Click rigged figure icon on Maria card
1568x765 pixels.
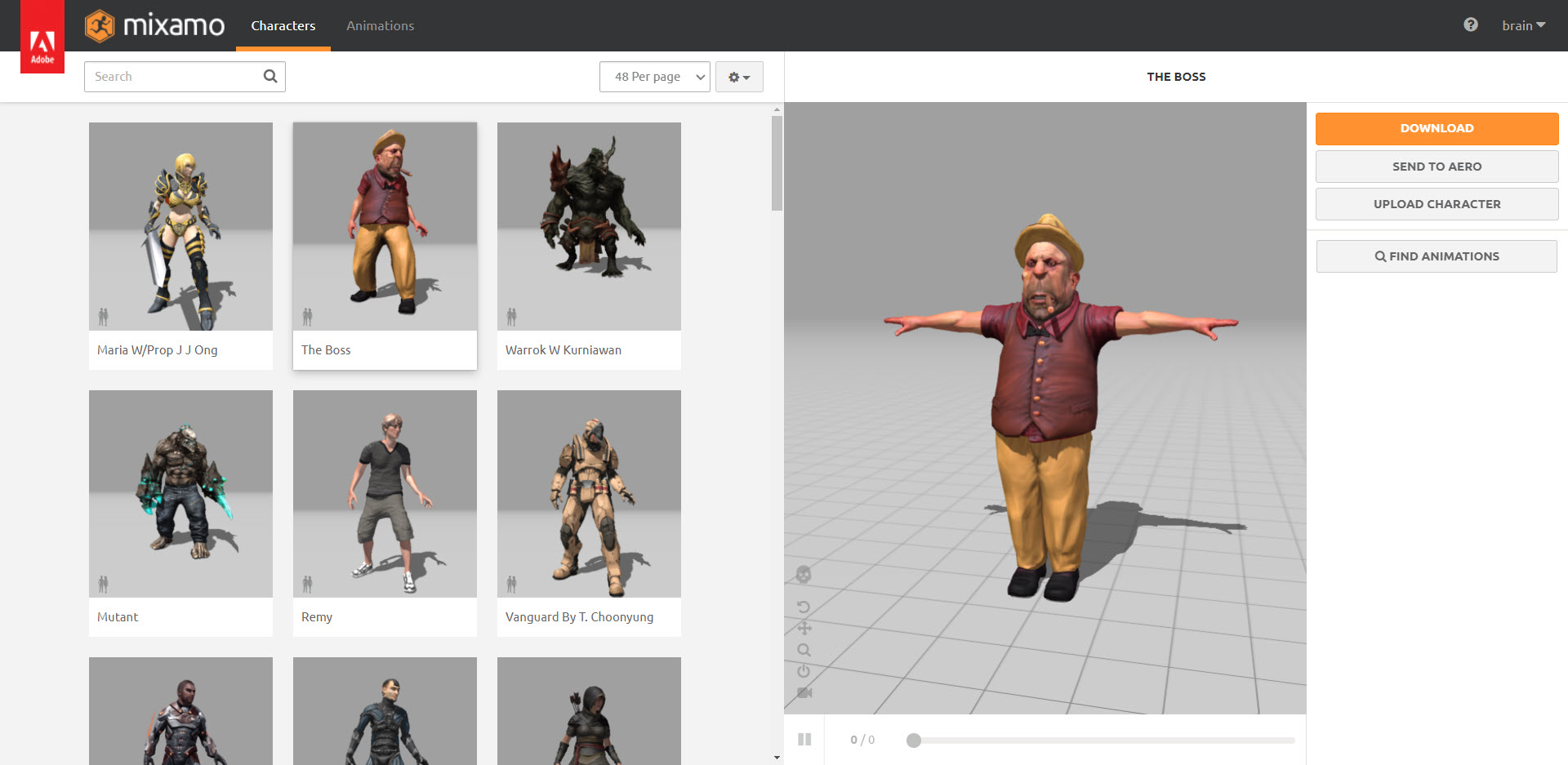coord(103,317)
